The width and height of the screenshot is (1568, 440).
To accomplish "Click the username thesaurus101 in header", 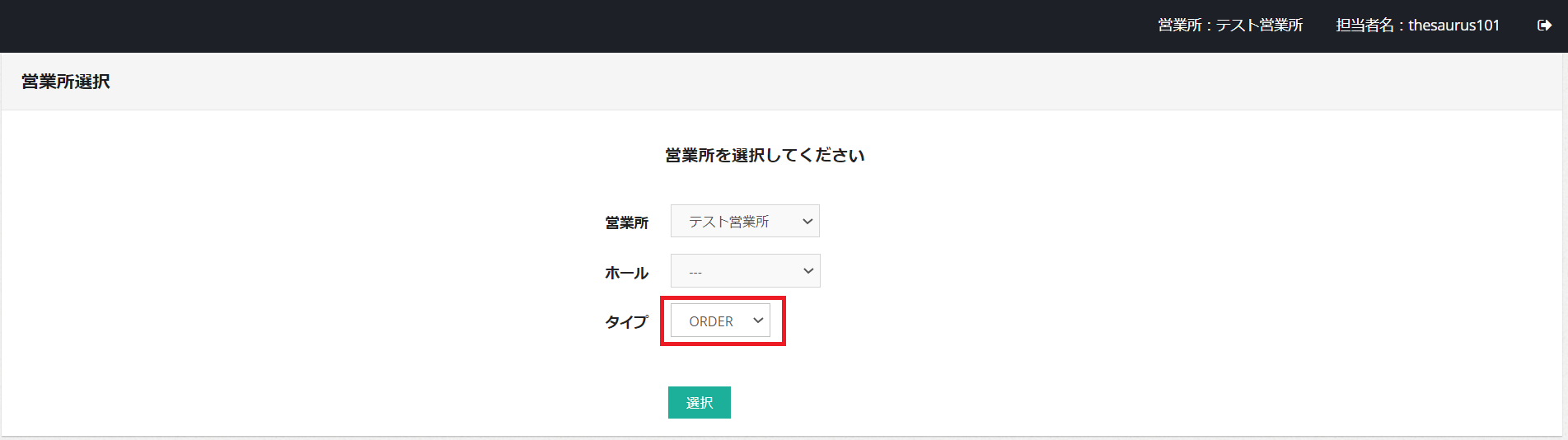I will tap(1453, 26).
